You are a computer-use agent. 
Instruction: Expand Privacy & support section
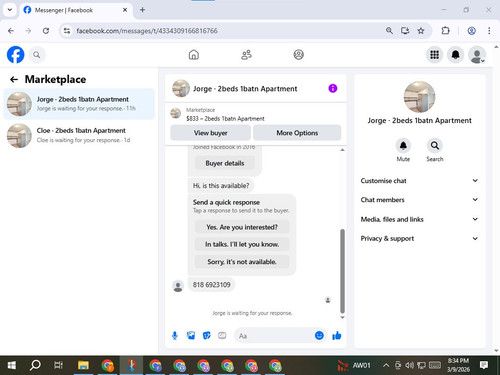click(x=419, y=238)
